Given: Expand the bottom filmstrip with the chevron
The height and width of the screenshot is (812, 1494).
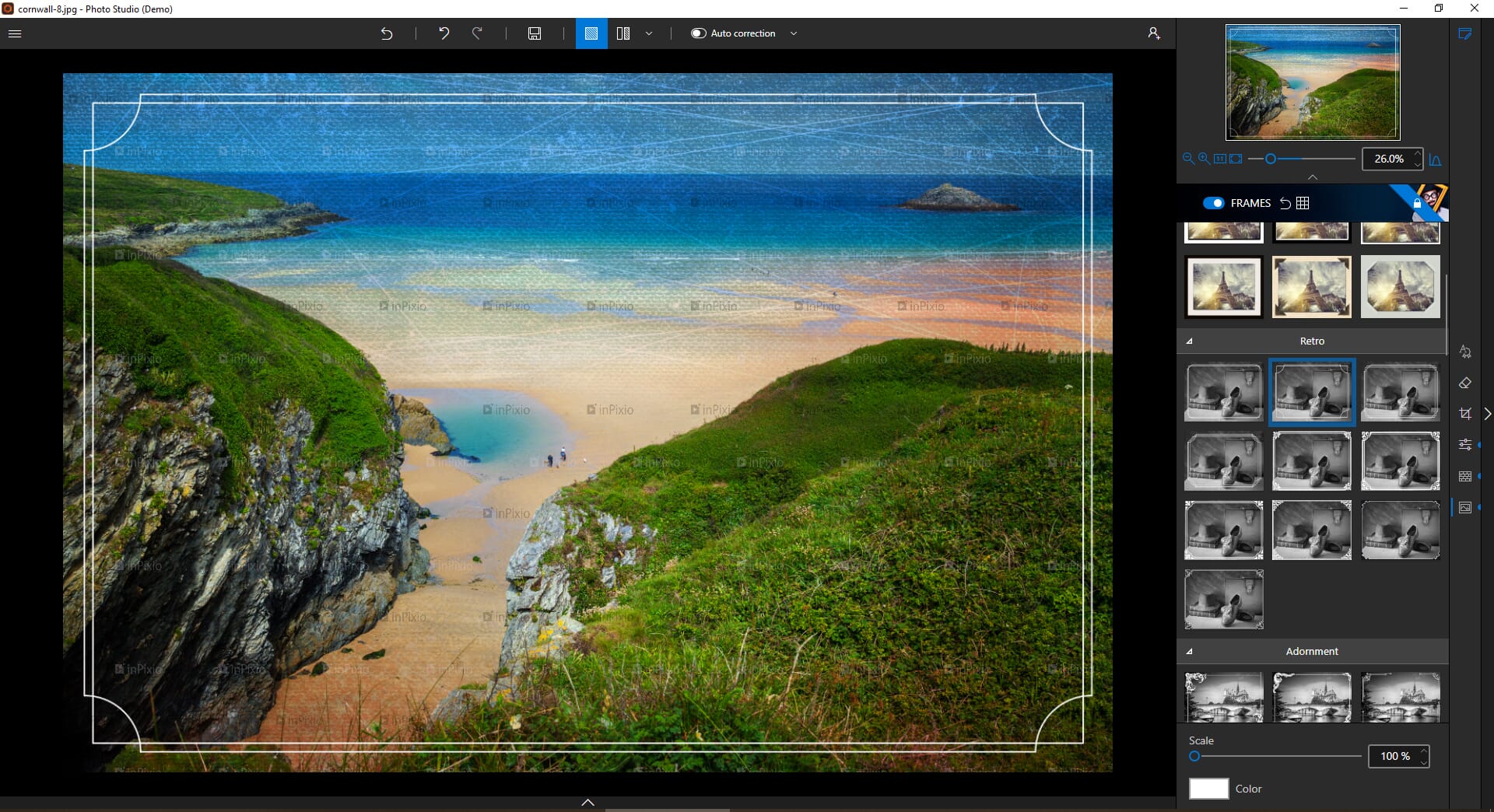Looking at the screenshot, I should (x=588, y=803).
